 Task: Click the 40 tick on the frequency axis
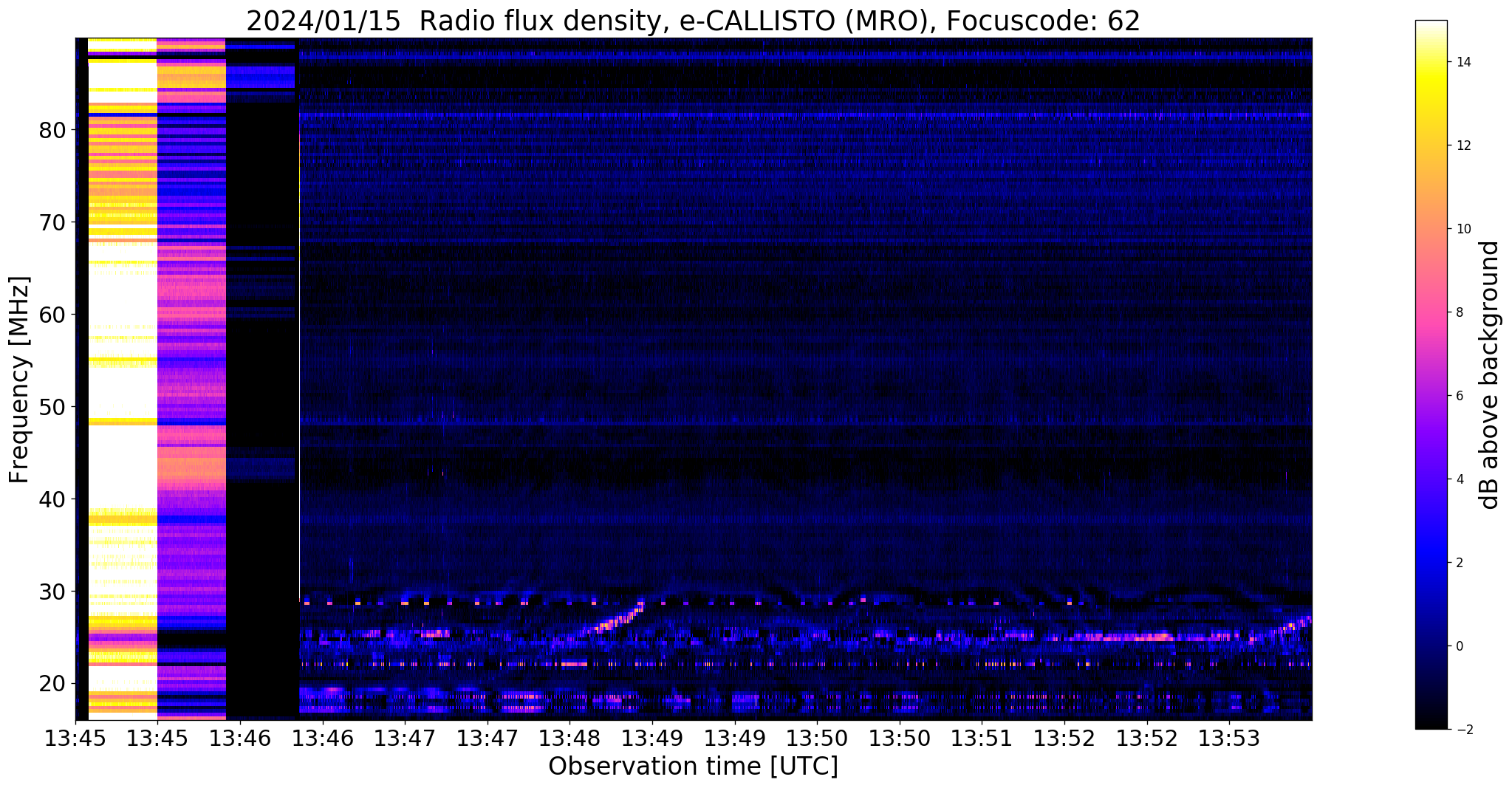tap(52, 500)
